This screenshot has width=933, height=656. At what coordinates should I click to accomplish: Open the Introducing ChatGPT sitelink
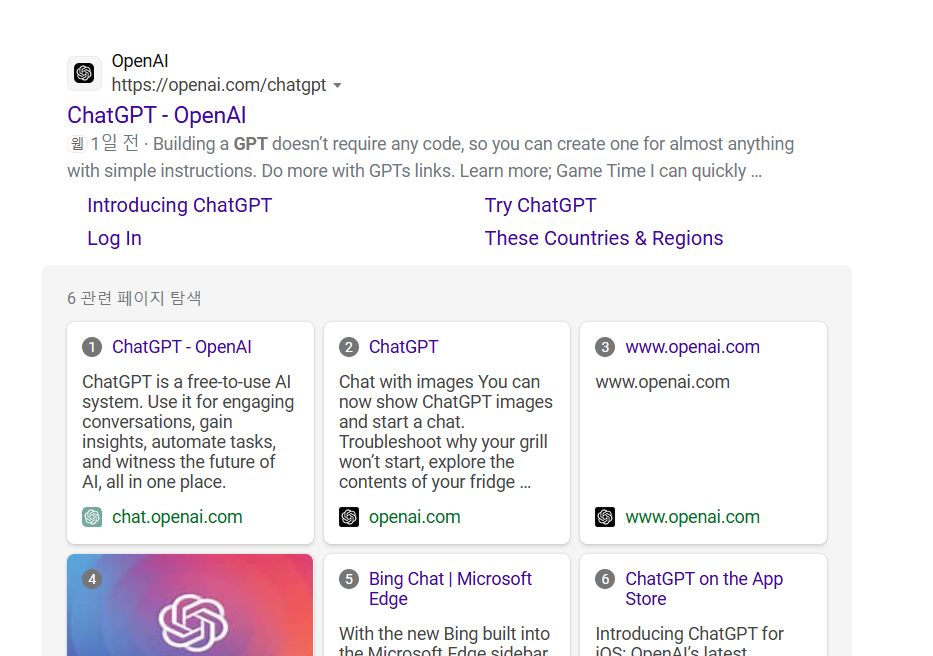(180, 205)
